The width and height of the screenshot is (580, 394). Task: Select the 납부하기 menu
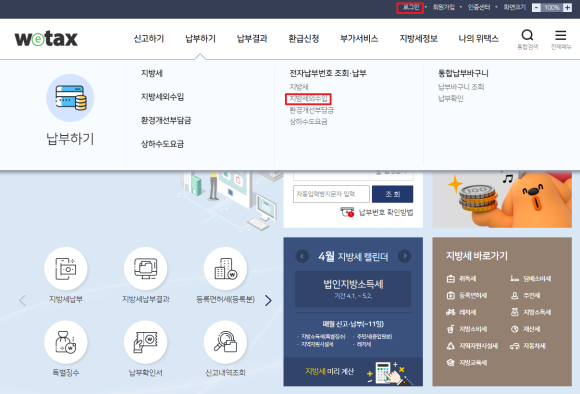(x=200, y=38)
